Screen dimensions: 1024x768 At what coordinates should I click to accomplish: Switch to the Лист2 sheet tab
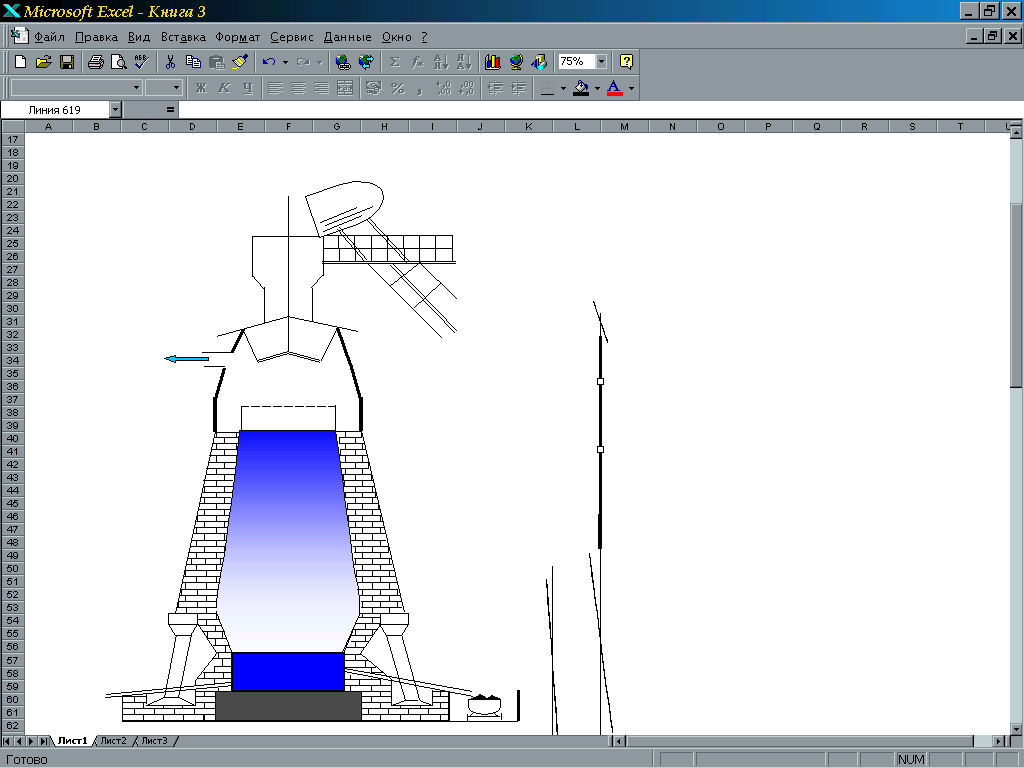click(x=113, y=741)
